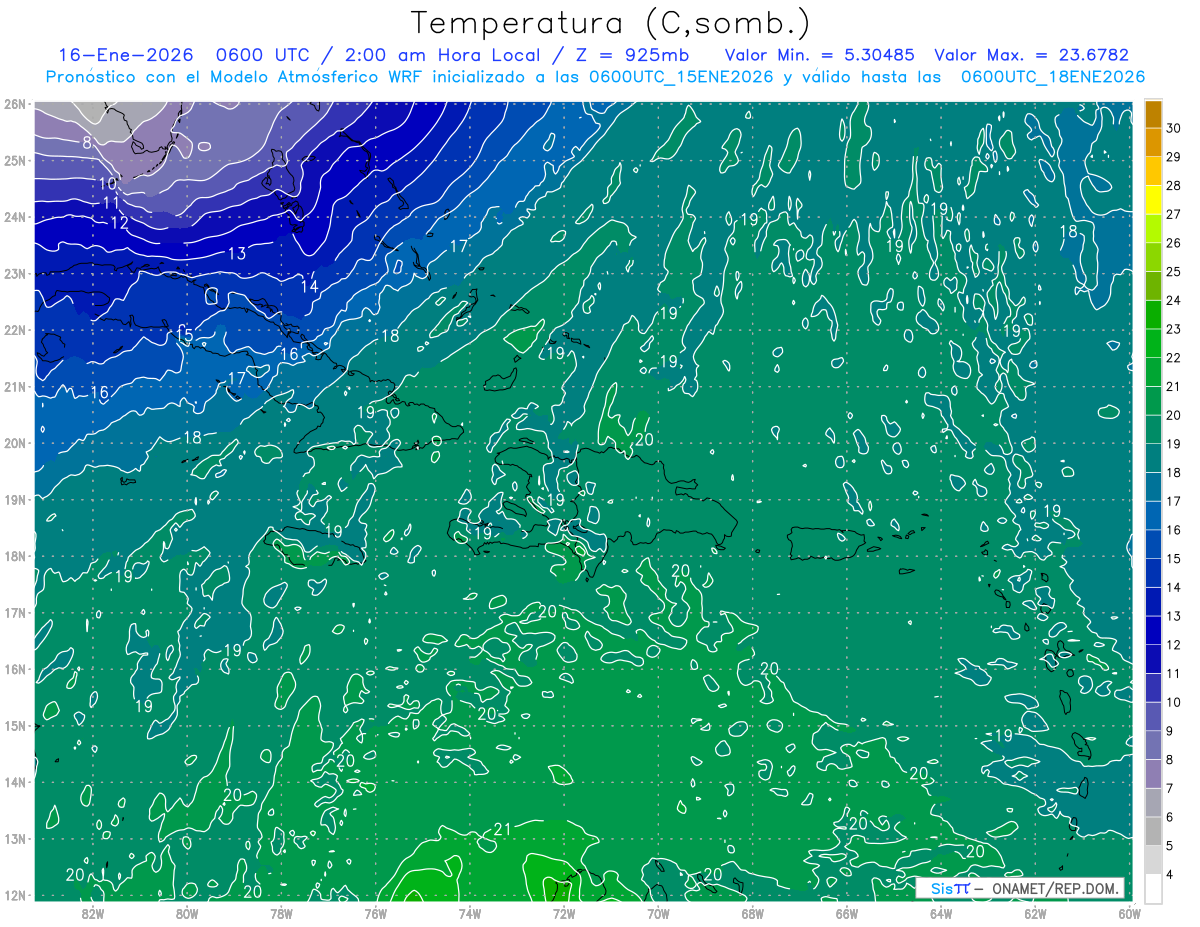Screen dimensions: 1200x927
Task: Click the 19N latitude axis label
Action: click(14, 499)
